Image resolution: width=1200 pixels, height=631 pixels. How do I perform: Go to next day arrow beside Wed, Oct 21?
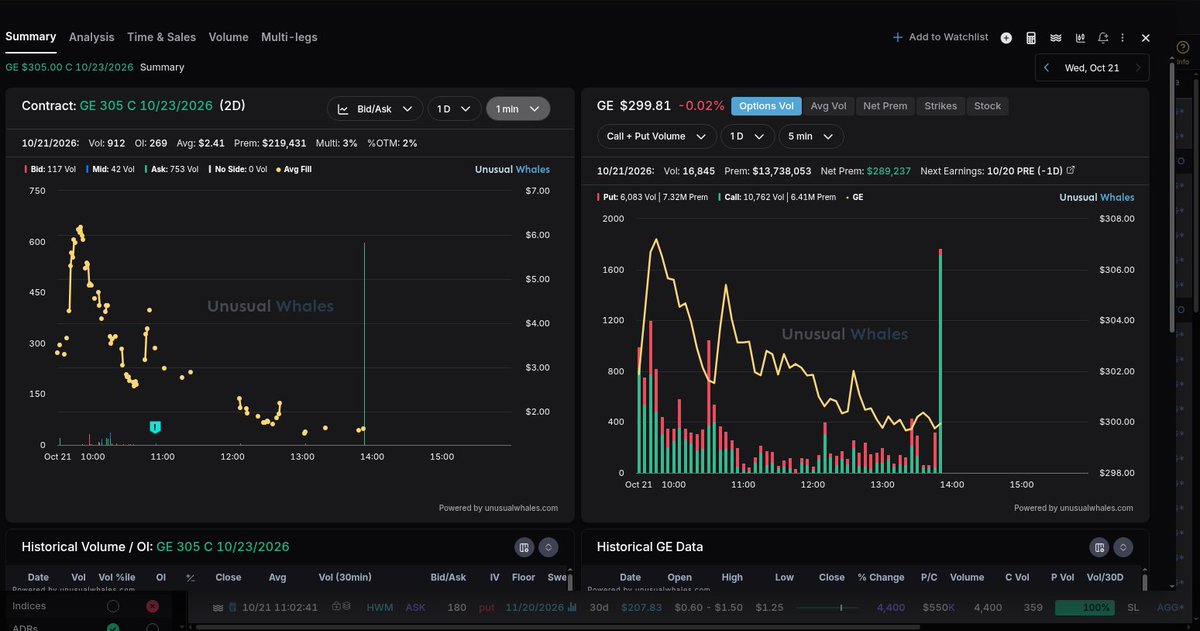pos(1138,68)
